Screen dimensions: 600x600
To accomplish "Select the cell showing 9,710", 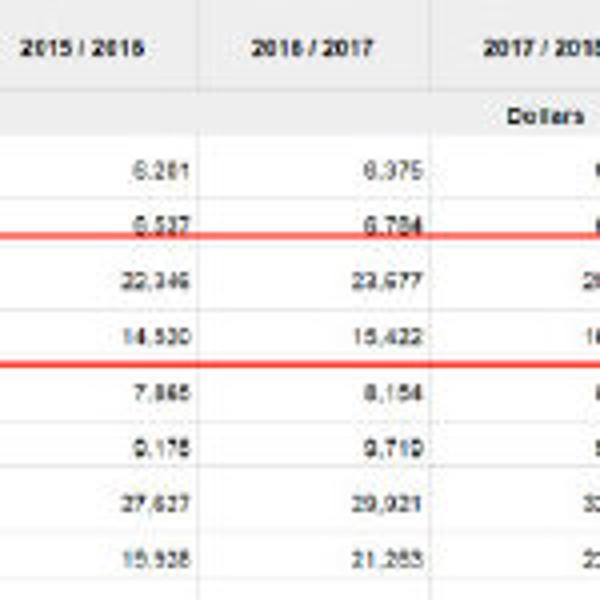I will click(x=393, y=447).
